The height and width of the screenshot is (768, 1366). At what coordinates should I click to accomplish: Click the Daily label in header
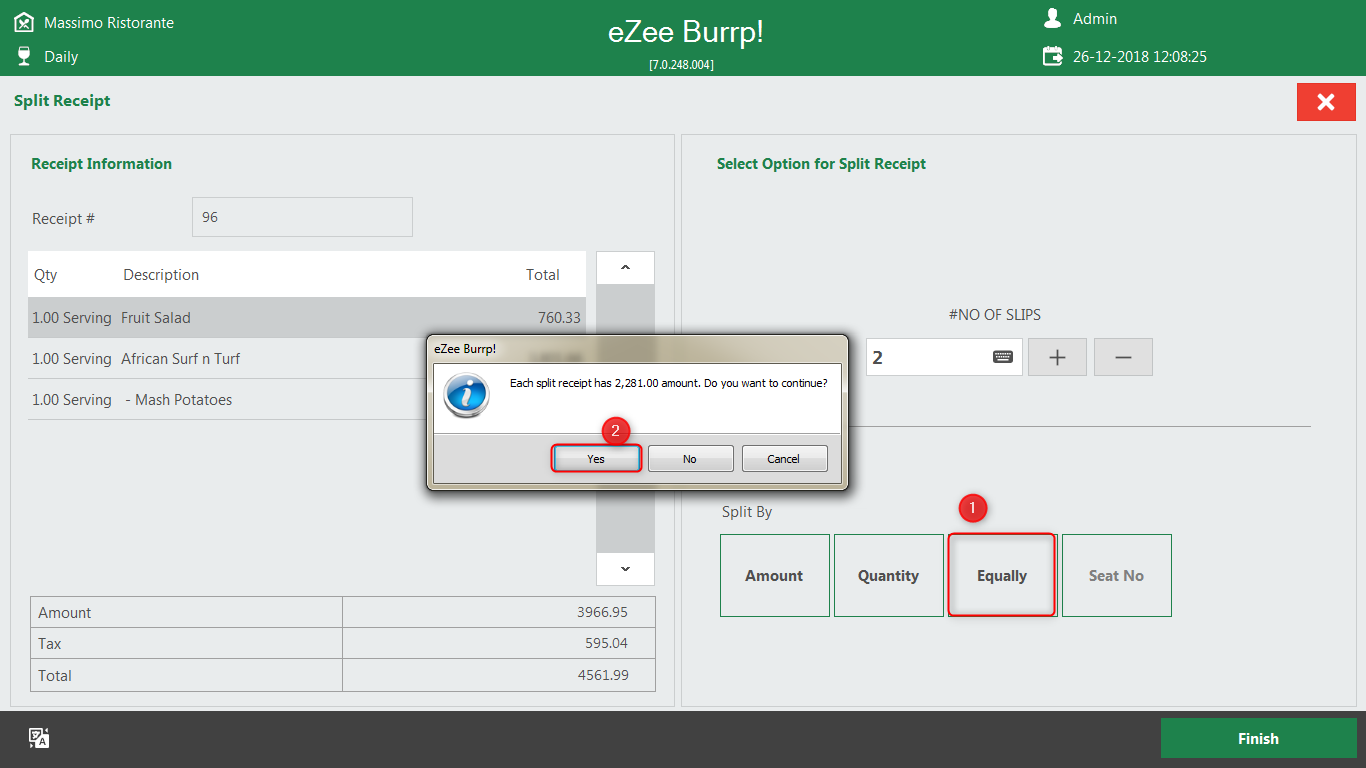[61, 57]
